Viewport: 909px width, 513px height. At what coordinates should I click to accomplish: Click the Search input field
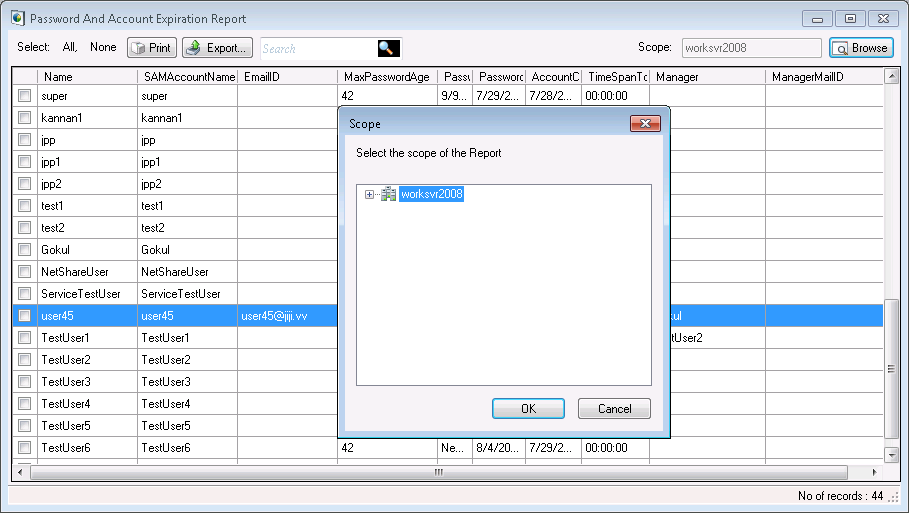(x=319, y=48)
